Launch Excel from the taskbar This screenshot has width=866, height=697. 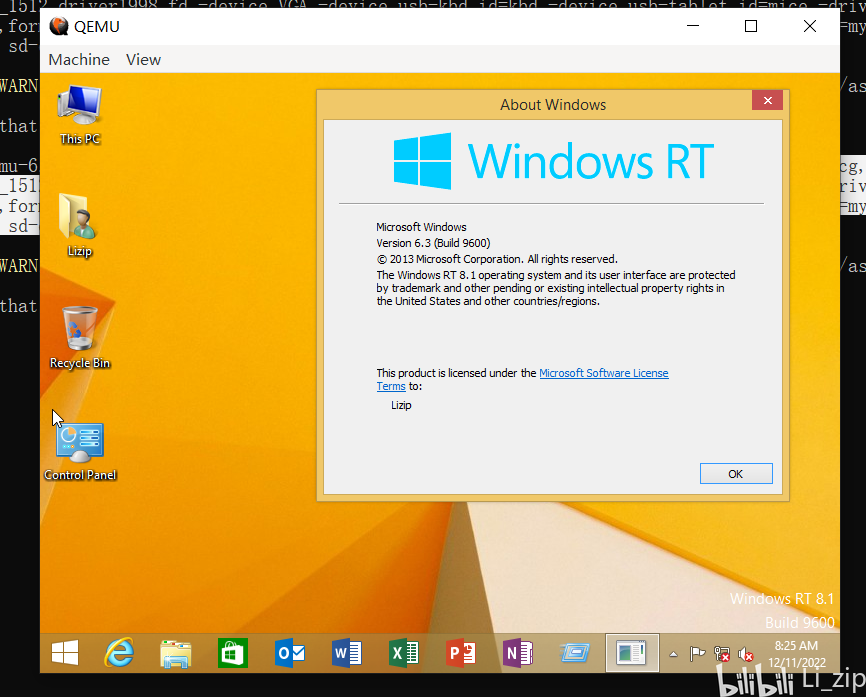404,653
